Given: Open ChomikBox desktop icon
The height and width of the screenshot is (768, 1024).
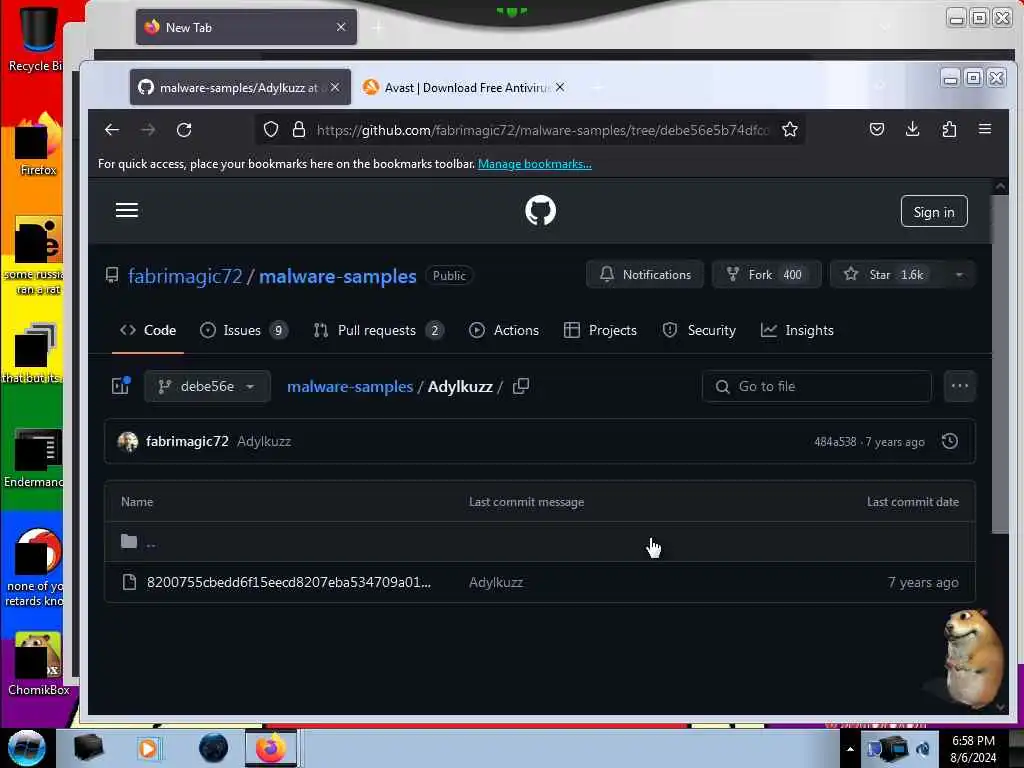Looking at the screenshot, I should 39,664.
